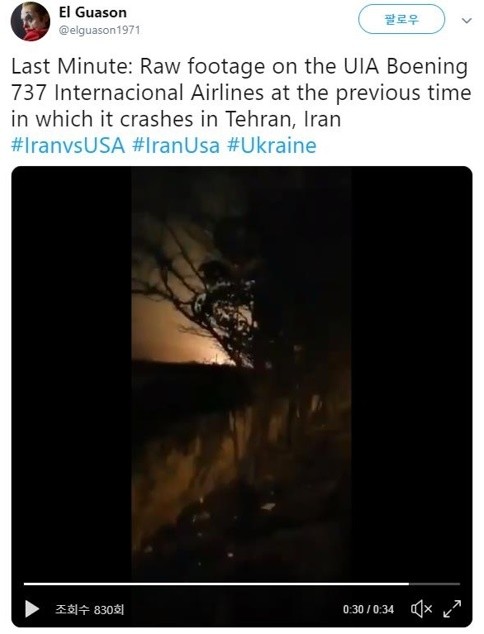484x634 pixels.
Task: Play the embedded crash video
Action: (x=32, y=609)
